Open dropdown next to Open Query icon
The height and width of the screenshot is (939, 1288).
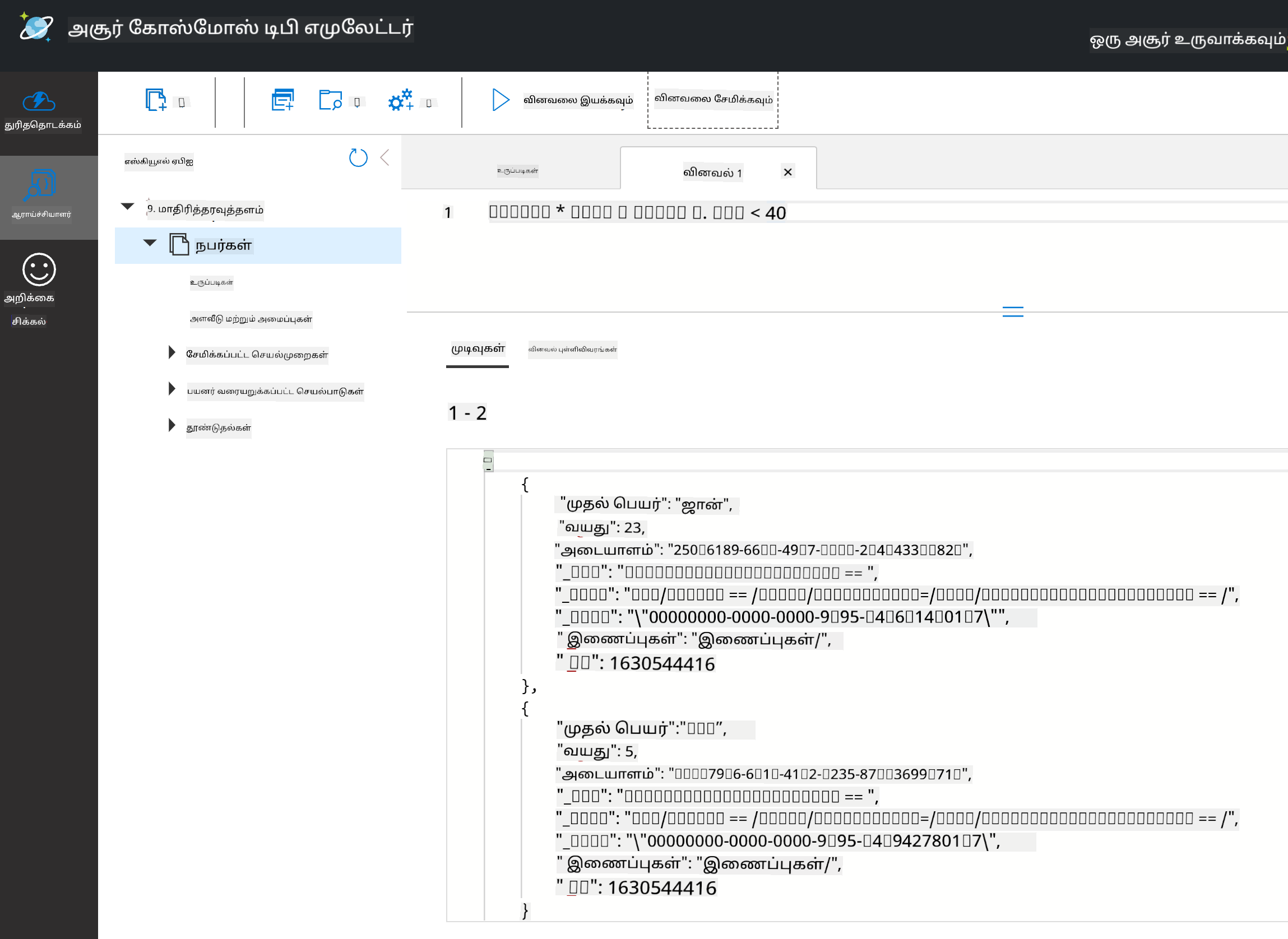(357, 103)
